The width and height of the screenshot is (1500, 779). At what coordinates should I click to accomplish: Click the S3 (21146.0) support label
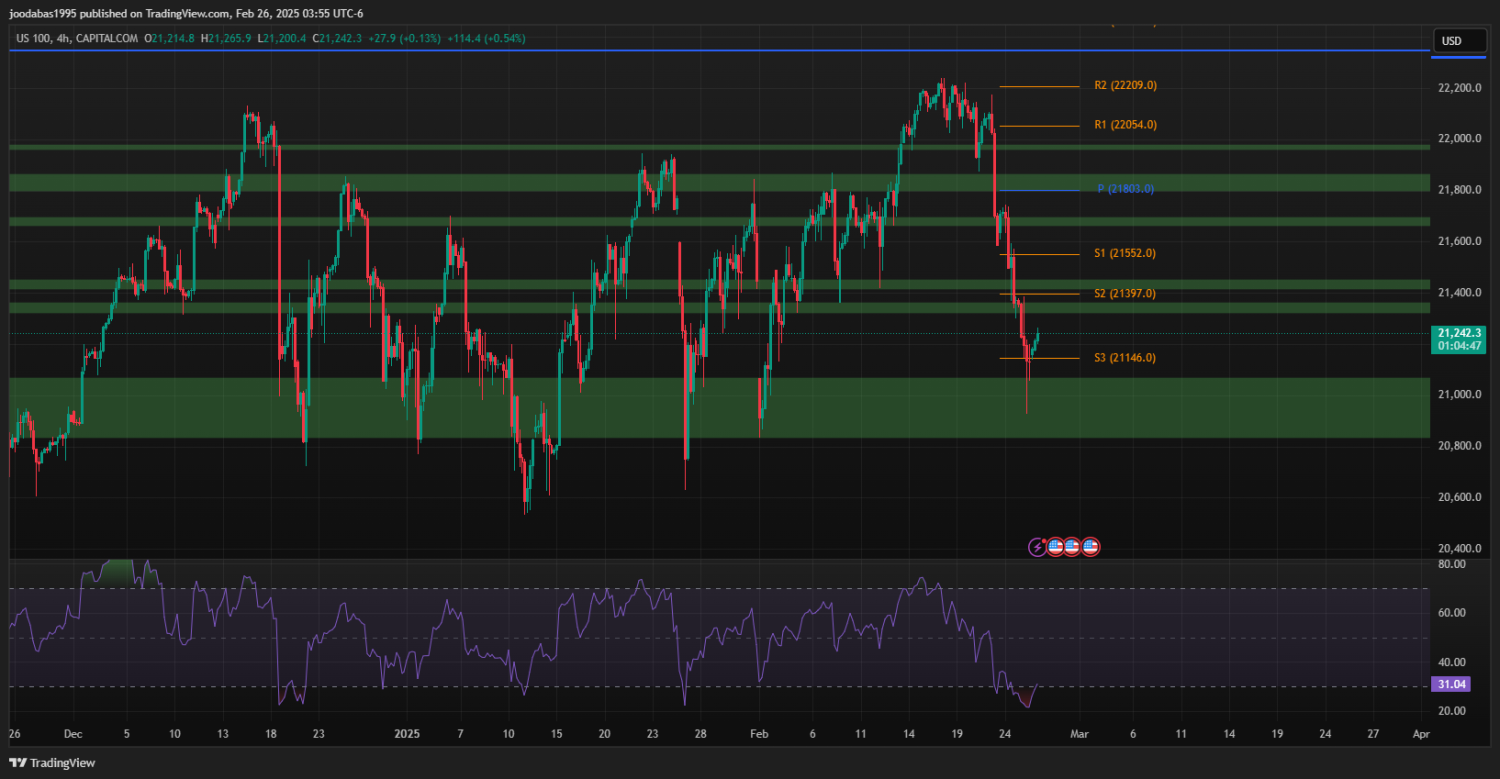tap(1125, 358)
